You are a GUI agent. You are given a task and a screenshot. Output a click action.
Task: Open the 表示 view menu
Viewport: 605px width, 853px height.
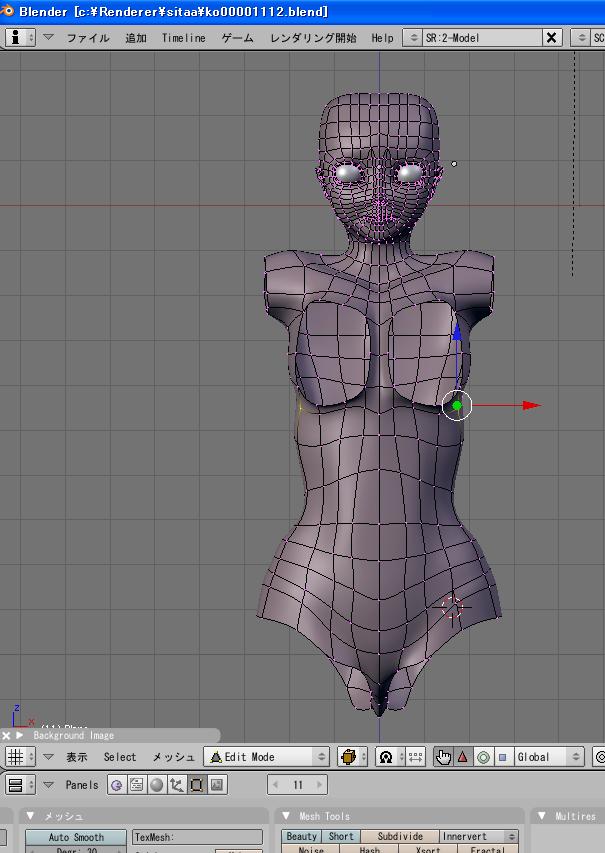point(77,757)
